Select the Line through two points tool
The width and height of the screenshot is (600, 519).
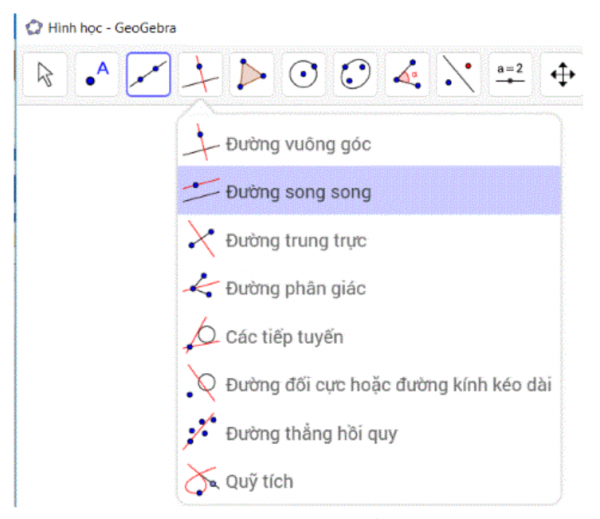(x=148, y=74)
